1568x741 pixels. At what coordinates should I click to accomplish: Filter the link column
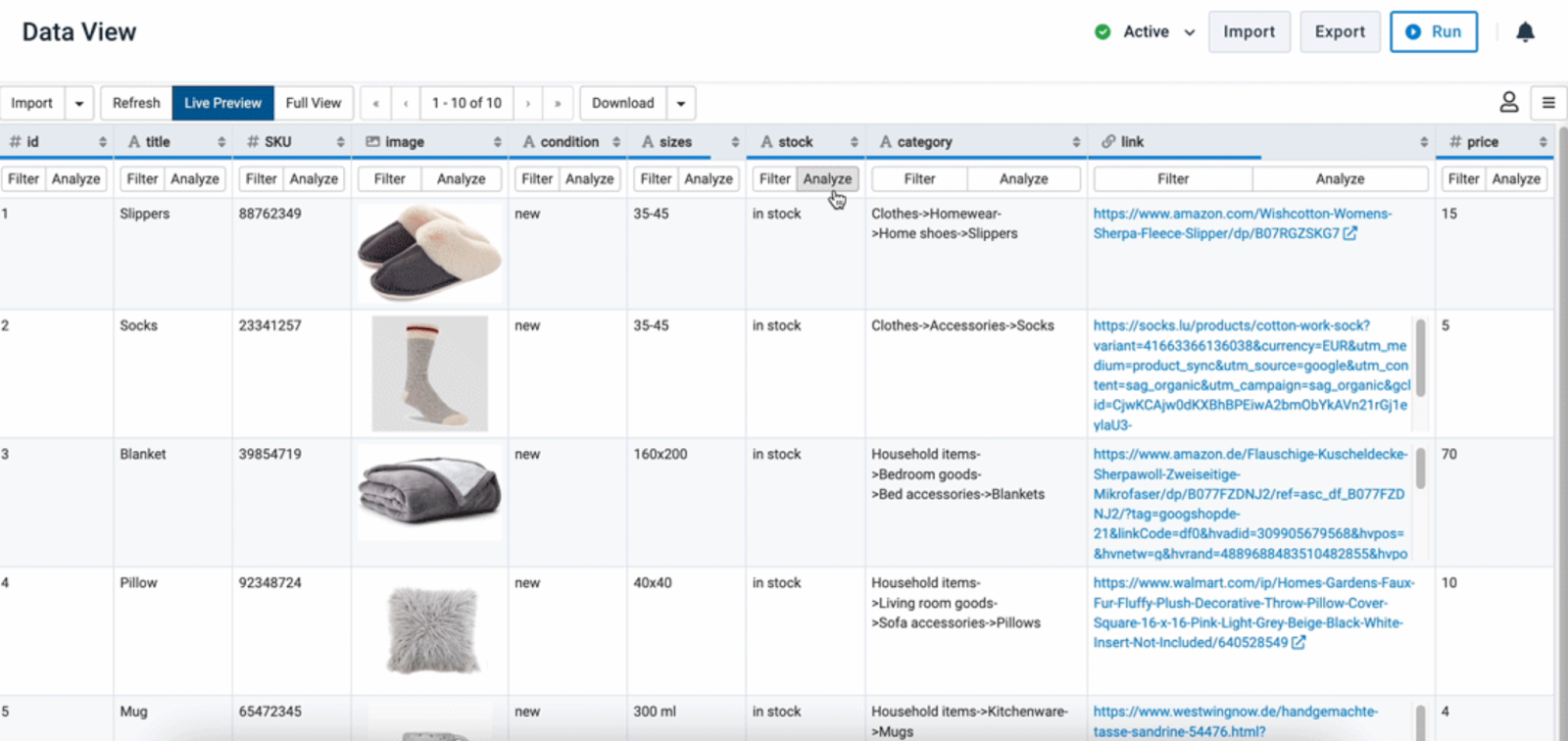click(x=1173, y=179)
